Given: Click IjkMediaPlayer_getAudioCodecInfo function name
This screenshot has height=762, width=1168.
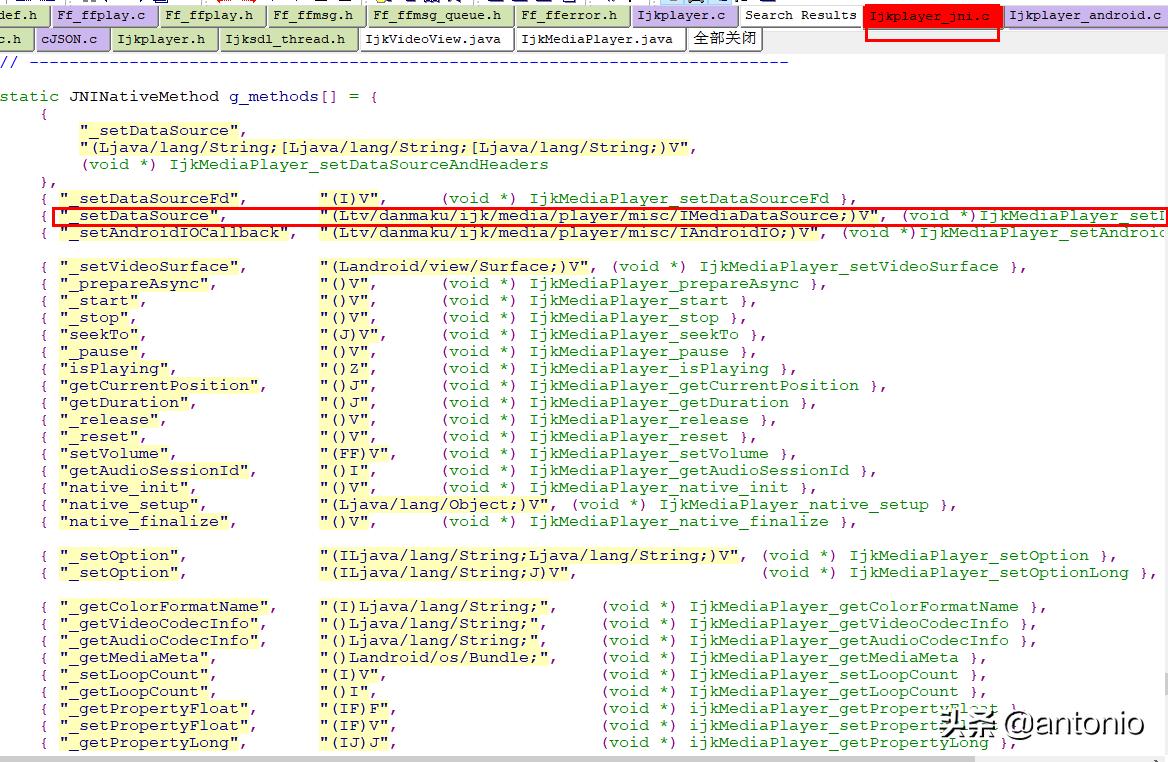Looking at the screenshot, I should click(848, 641).
